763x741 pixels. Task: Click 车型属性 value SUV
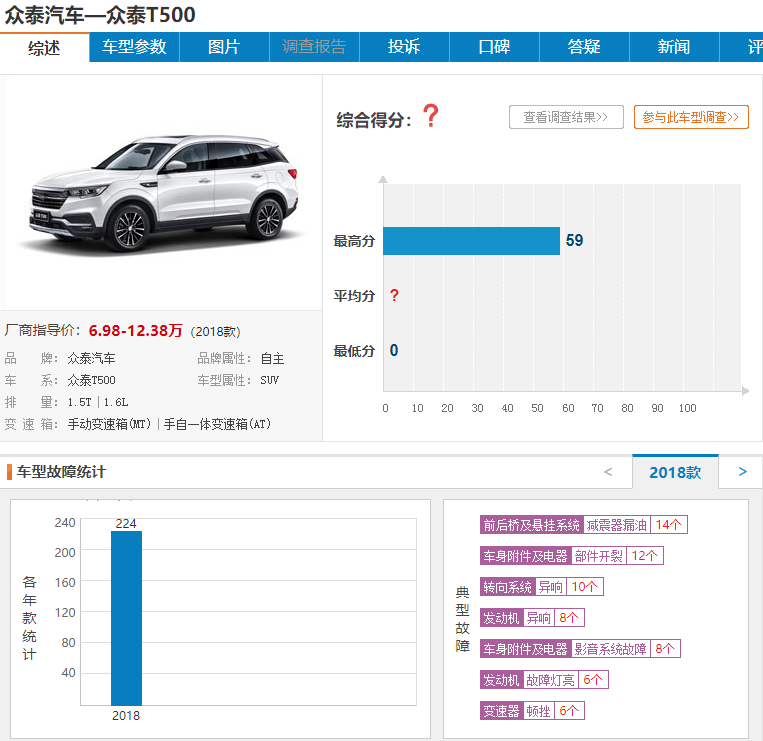270,380
